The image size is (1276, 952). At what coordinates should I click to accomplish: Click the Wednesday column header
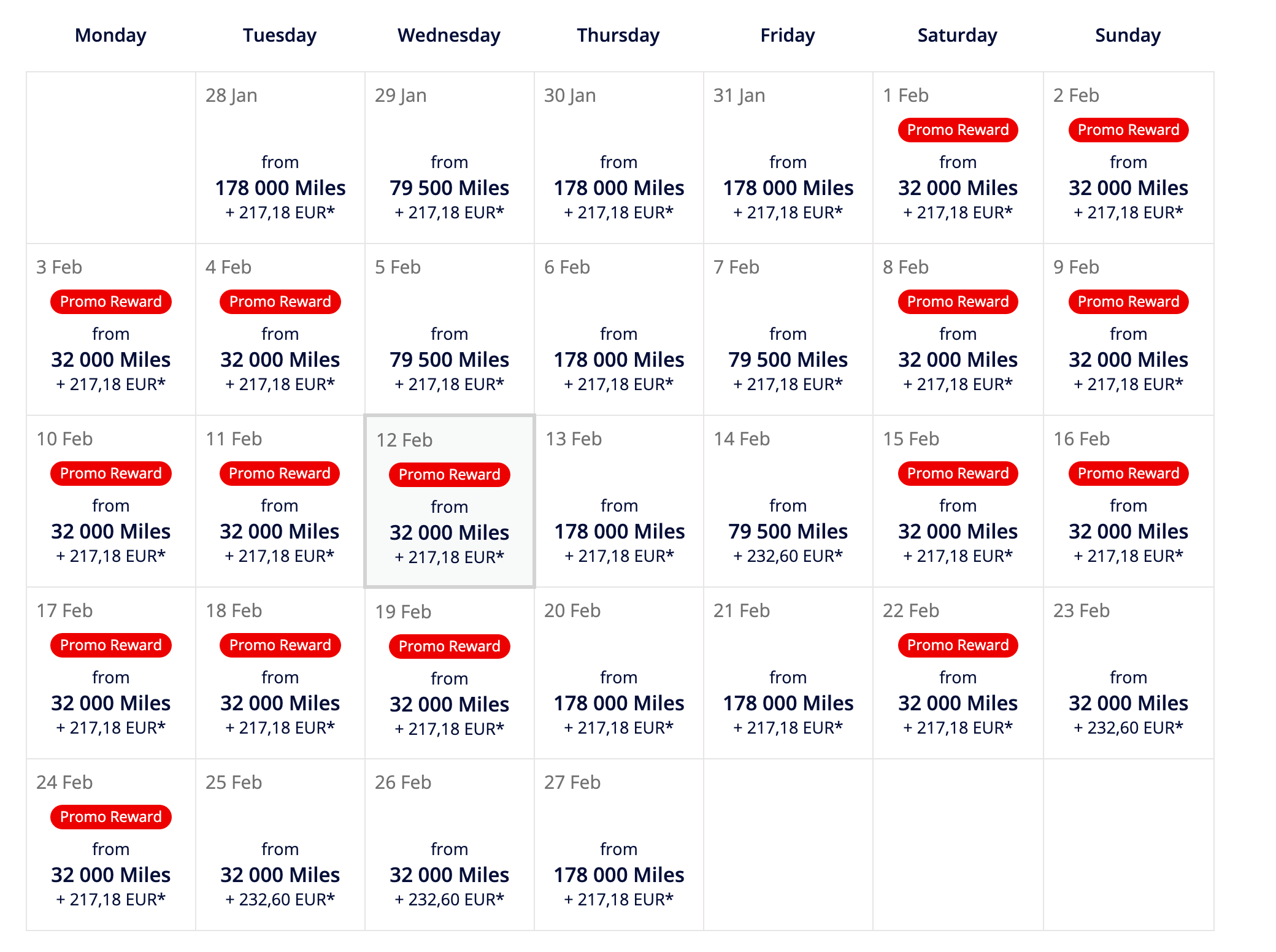[x=449, y=36]
